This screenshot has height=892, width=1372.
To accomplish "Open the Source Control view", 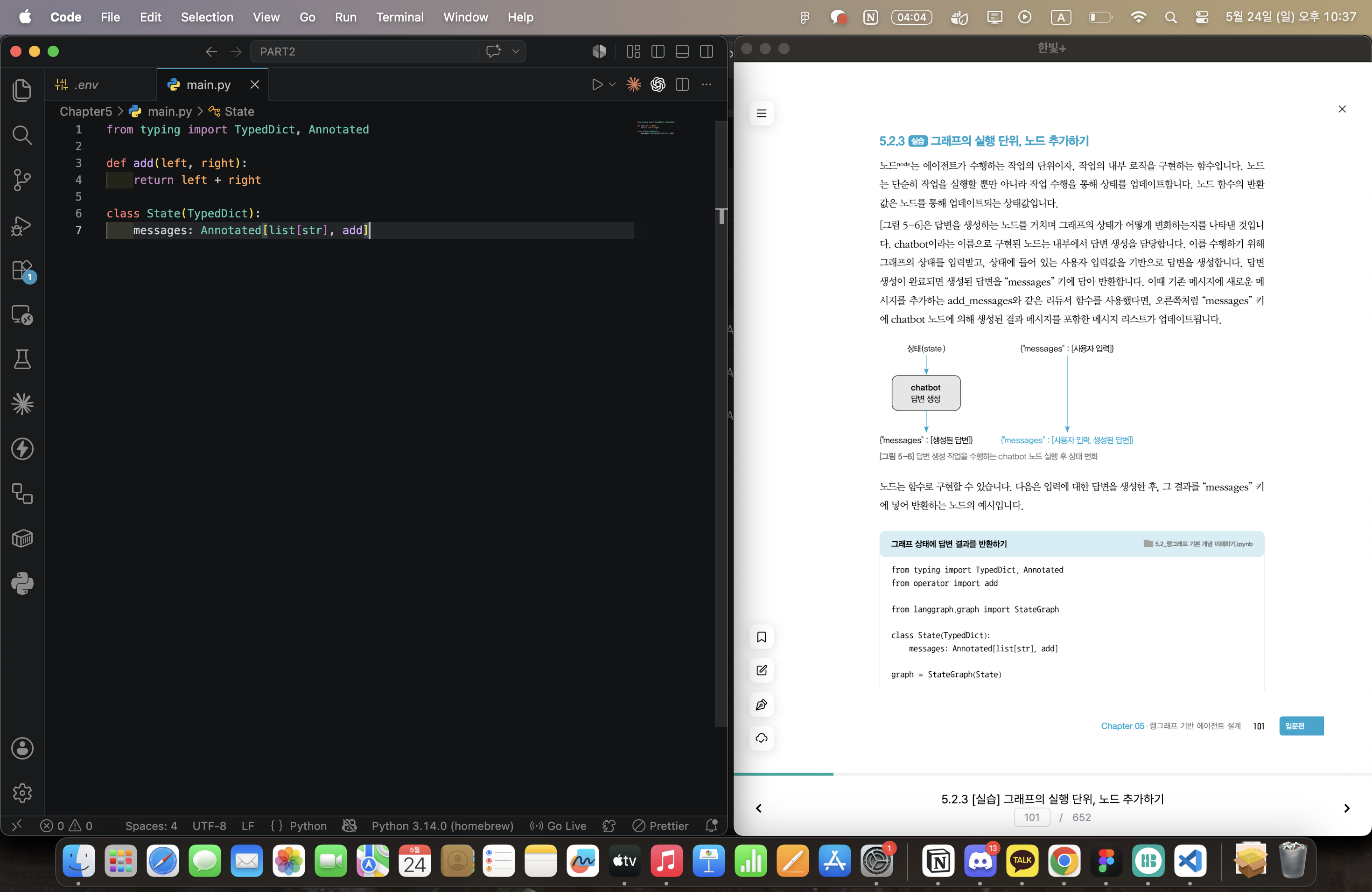I will [x=22, y=180].
